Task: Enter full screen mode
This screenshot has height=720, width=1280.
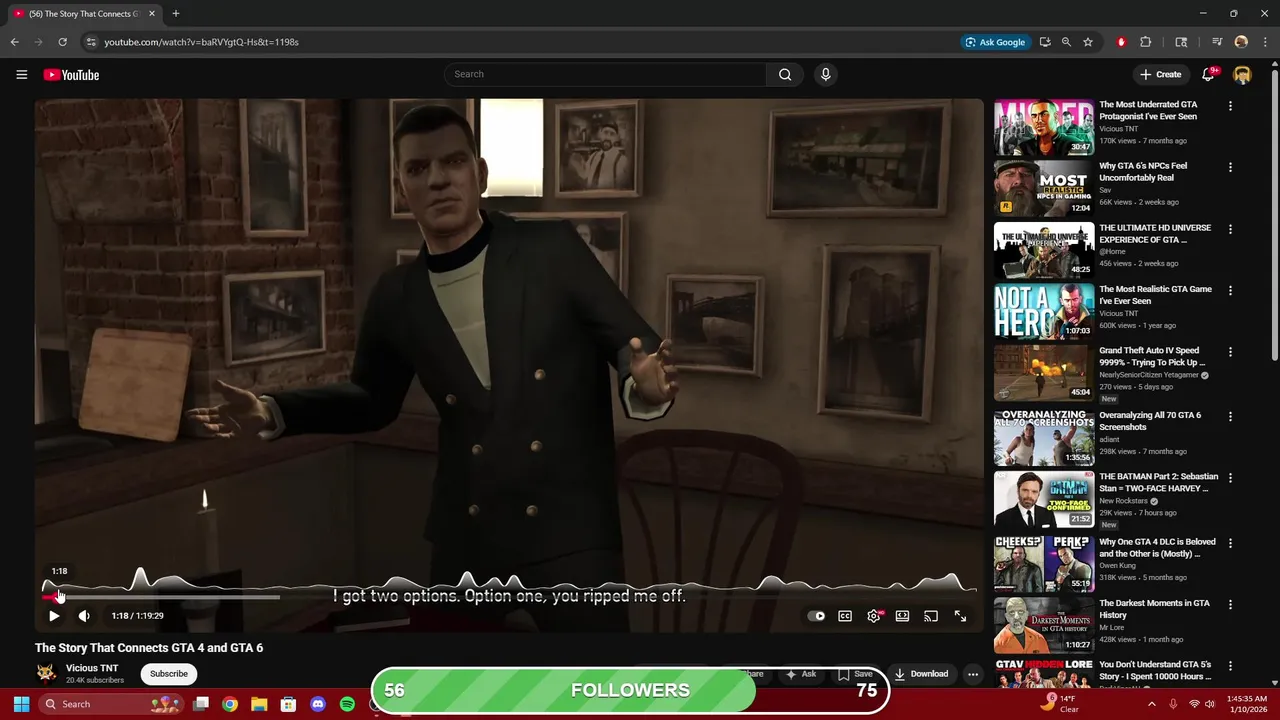Action: click(x=960, y=616)
